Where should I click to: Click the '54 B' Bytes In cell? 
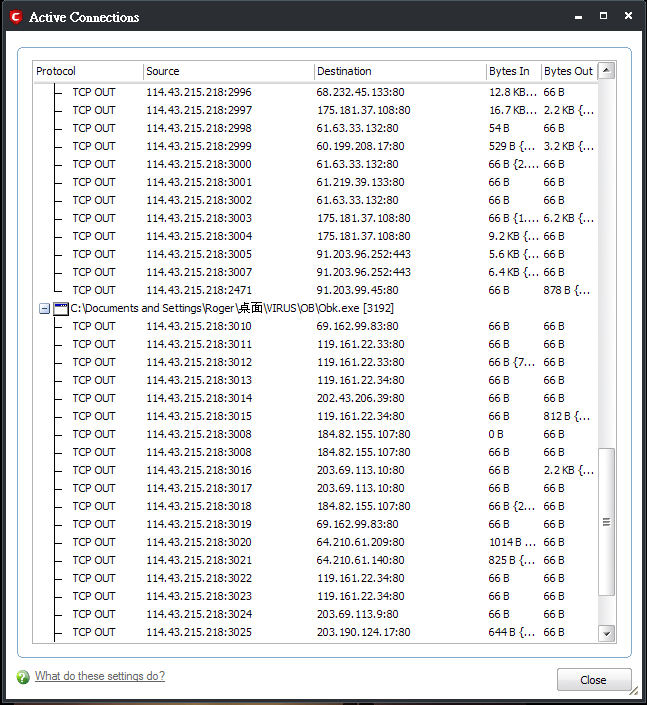pyautogui.click(x=499, y=128)
